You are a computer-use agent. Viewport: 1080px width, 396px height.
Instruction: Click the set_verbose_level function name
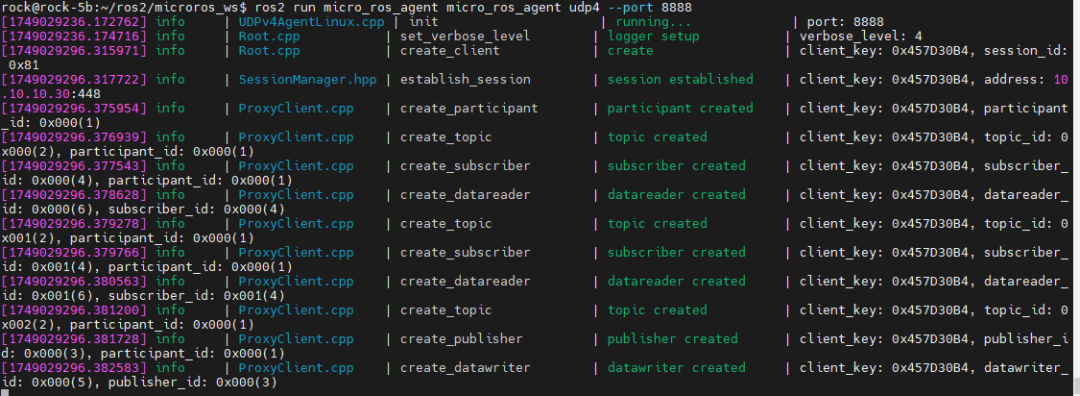[465, 36]
